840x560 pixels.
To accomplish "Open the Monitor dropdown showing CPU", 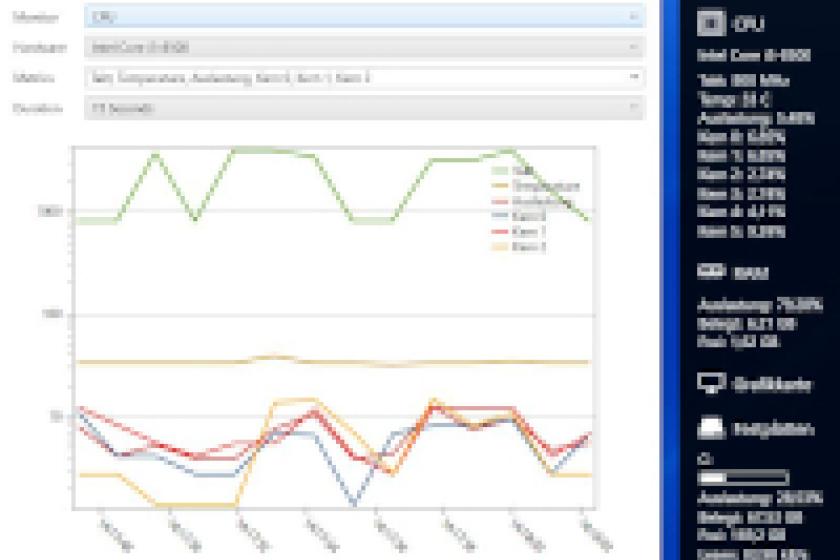I will tap(364, 17).
